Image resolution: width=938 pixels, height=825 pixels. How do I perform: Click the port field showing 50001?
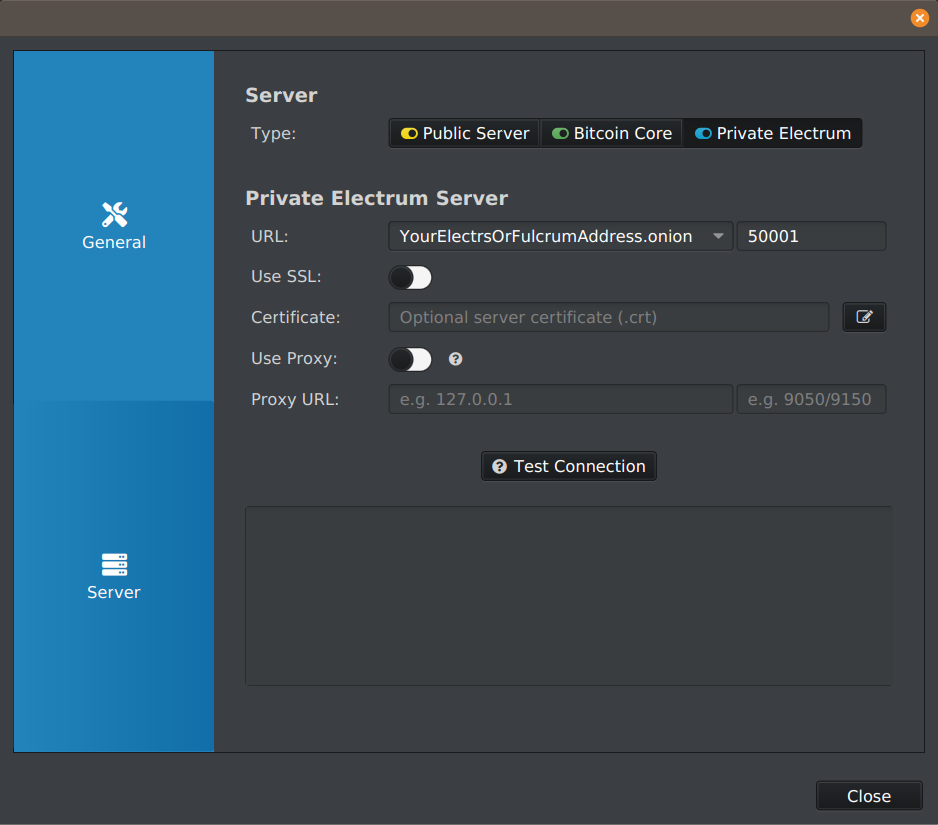(x=811, y=236)
